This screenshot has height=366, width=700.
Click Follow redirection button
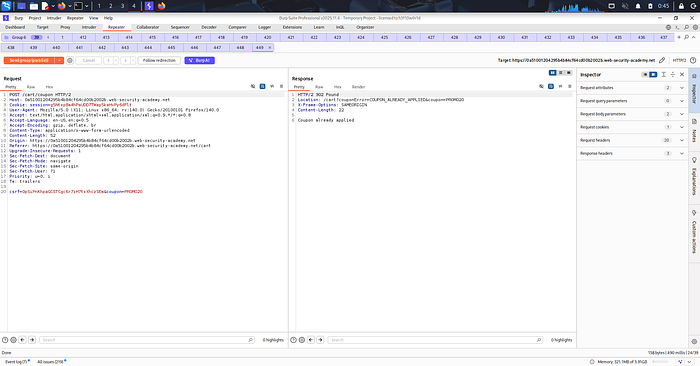(x=159, y=60)
